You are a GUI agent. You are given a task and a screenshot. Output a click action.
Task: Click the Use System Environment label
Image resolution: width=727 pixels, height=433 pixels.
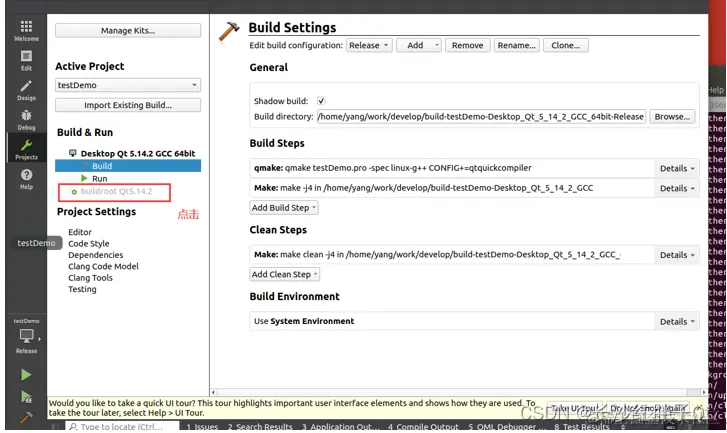pyautogui.click(x=304, y=321)
